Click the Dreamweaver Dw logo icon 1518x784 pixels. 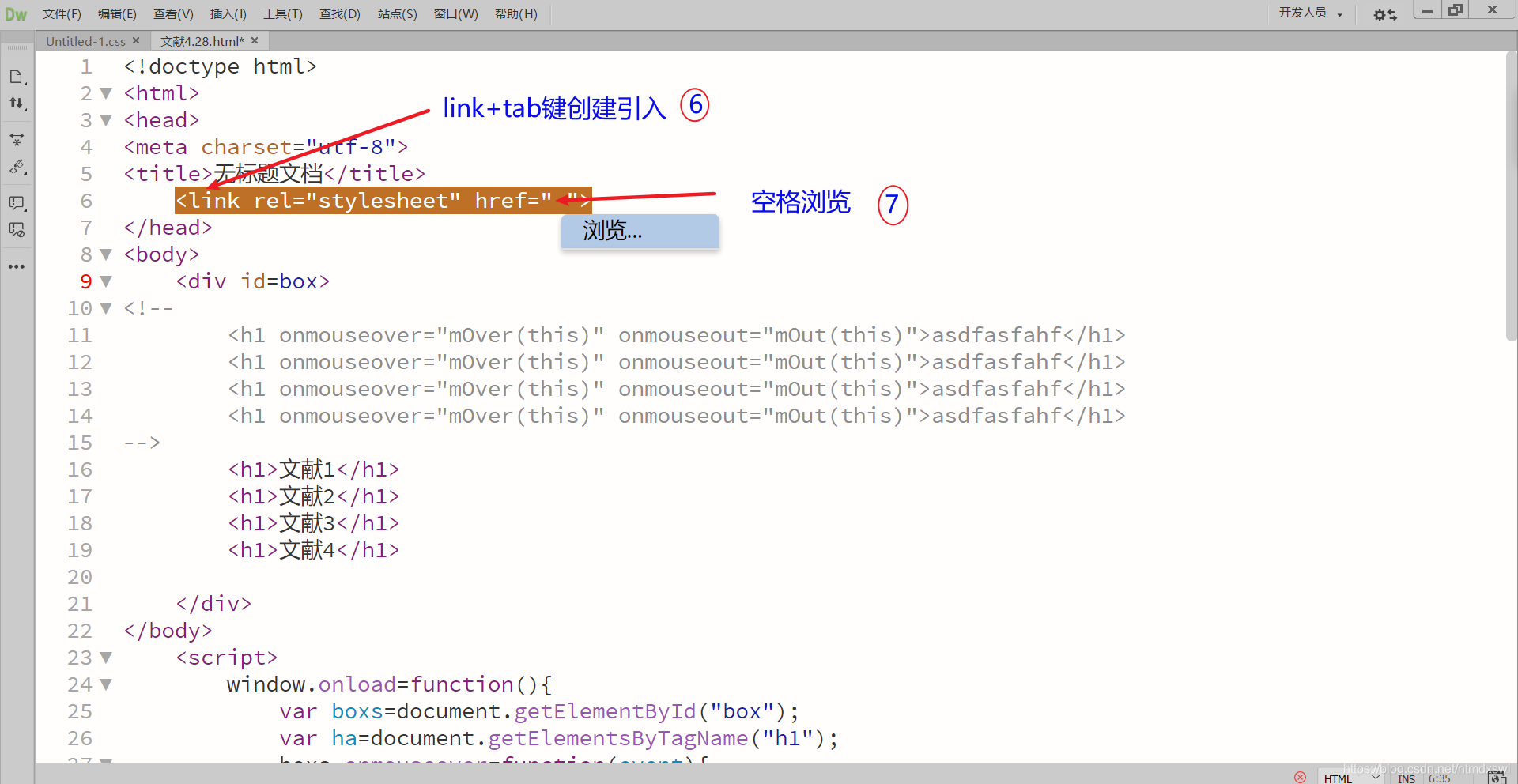pos(16,14)
